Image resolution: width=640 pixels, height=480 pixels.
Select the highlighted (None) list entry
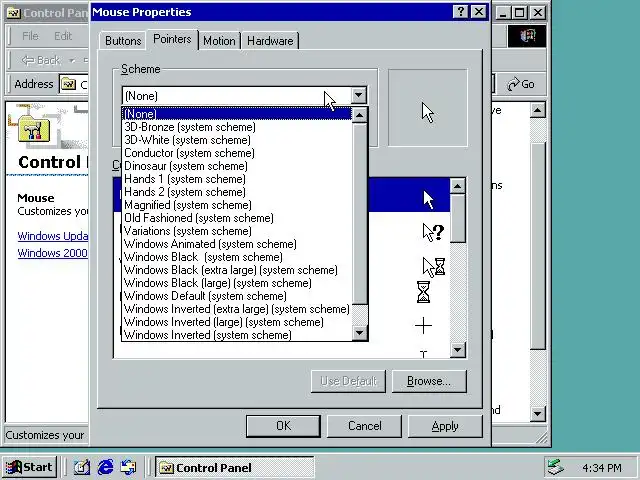click(237, 114)
